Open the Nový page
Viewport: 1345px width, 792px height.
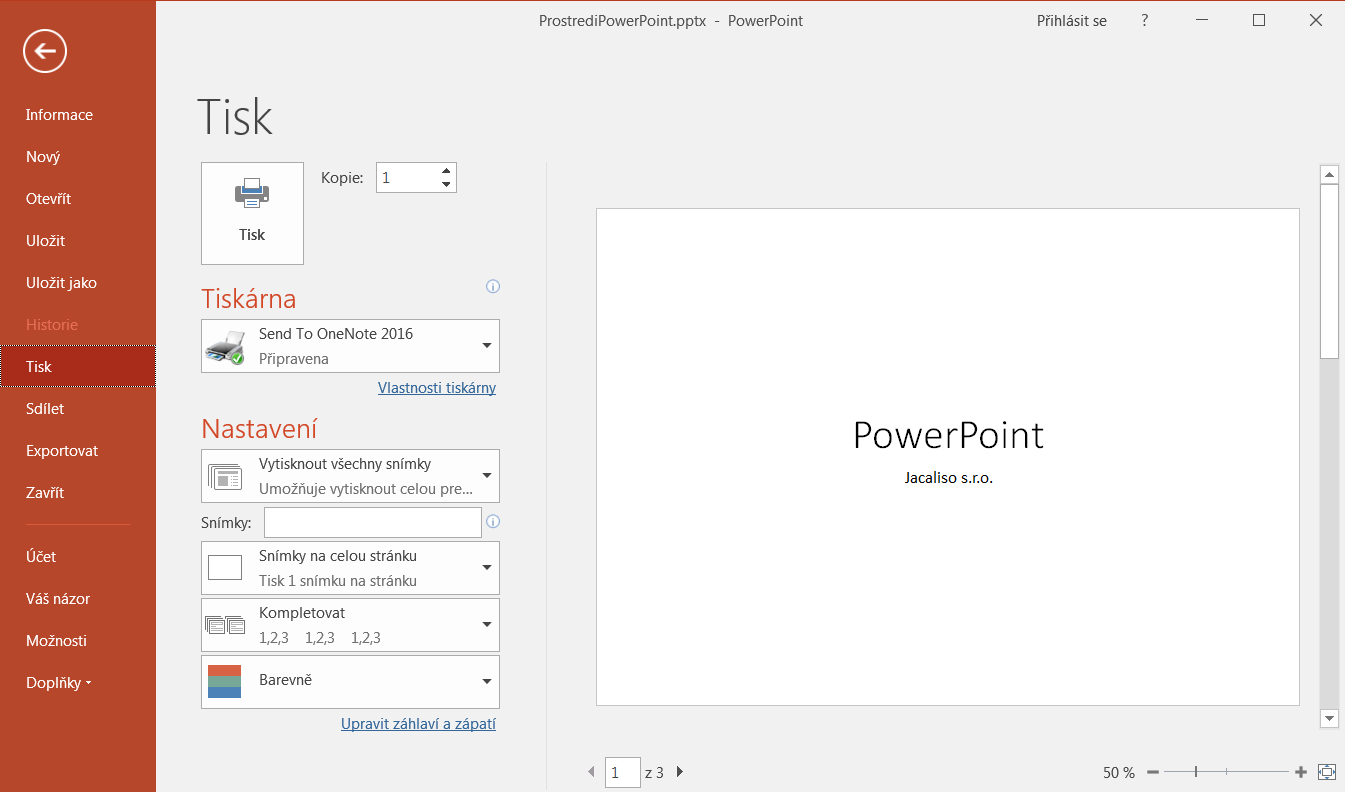(78, 157)
